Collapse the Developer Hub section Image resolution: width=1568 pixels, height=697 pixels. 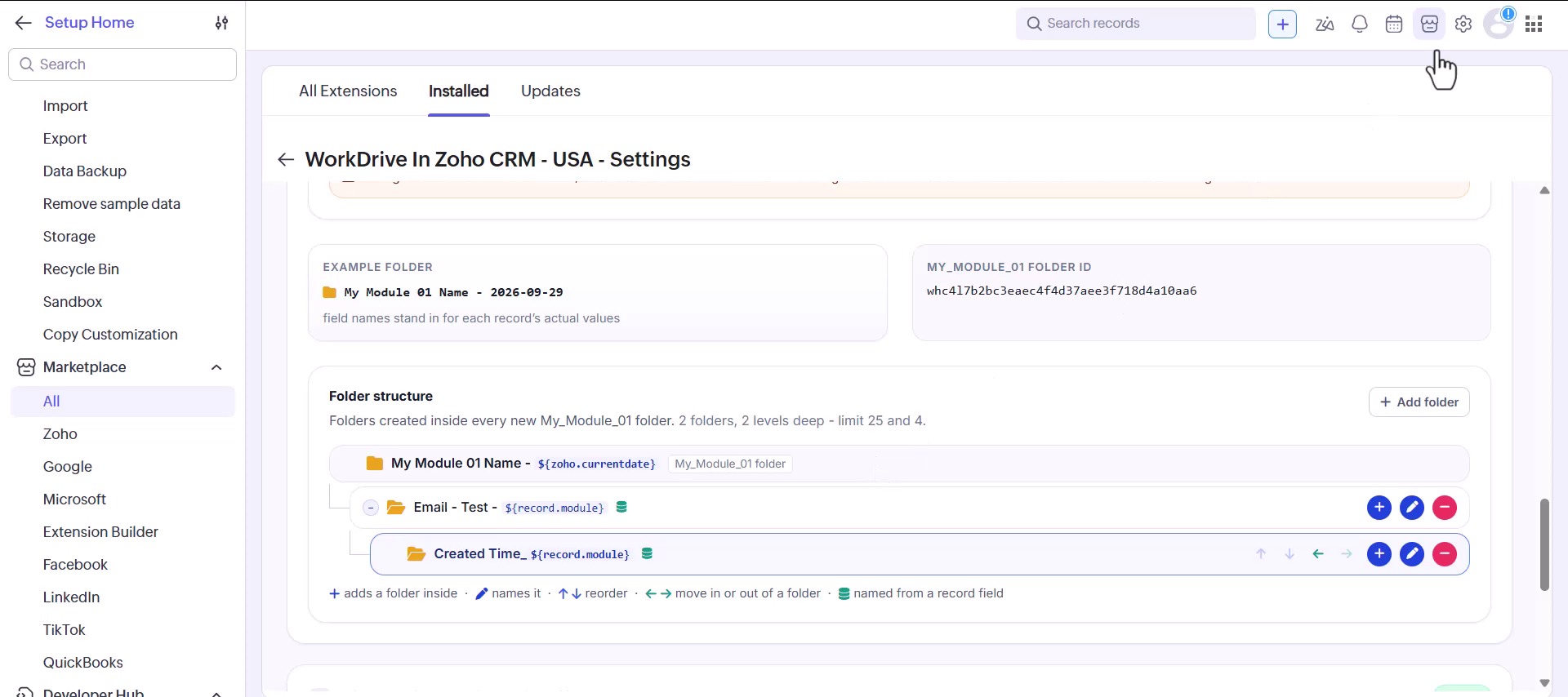(x=216, y=693)
